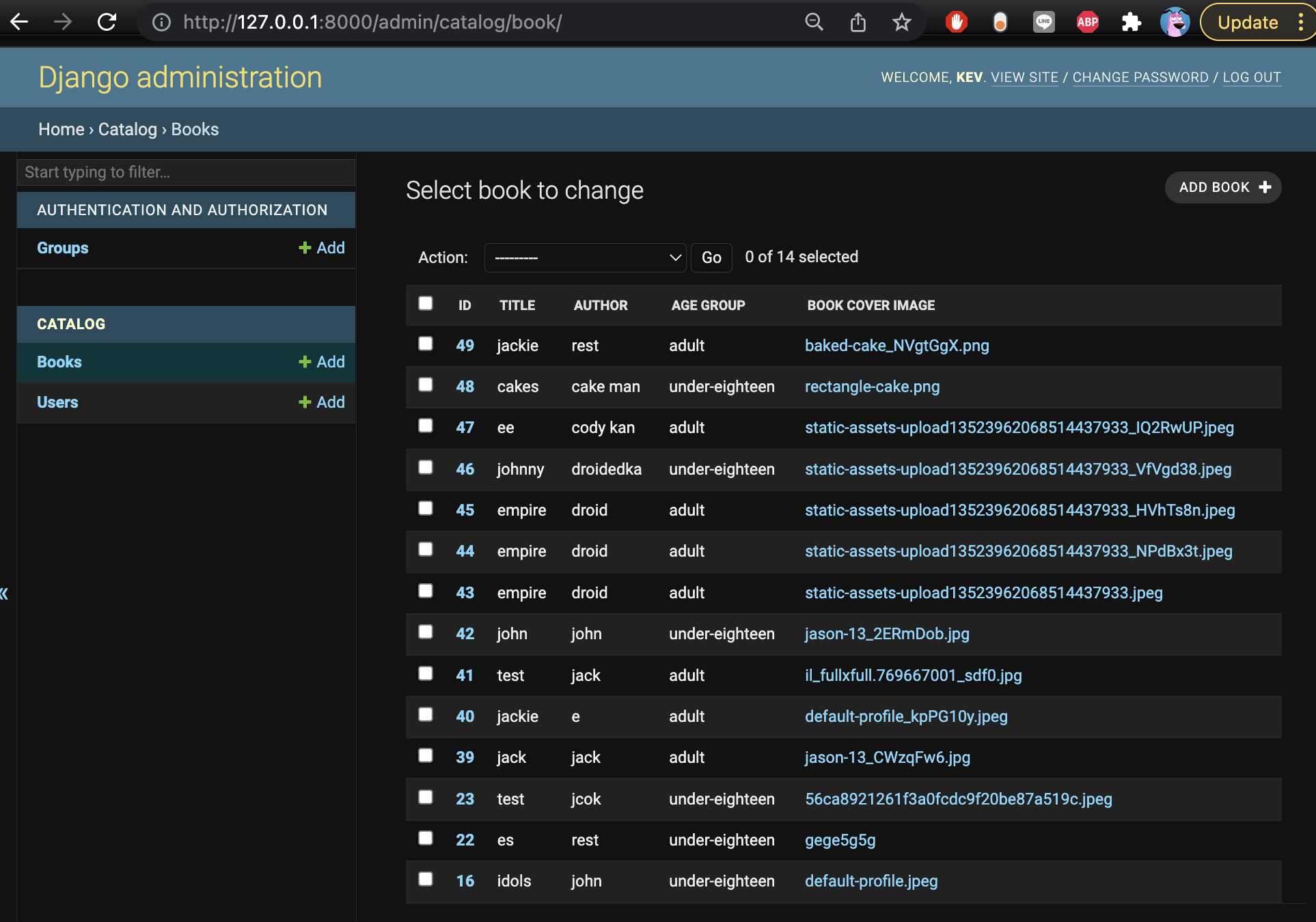Tick the select-all checkbox in table header
The width and height of the screenshot is (1316, 922).
pos(426,303)
